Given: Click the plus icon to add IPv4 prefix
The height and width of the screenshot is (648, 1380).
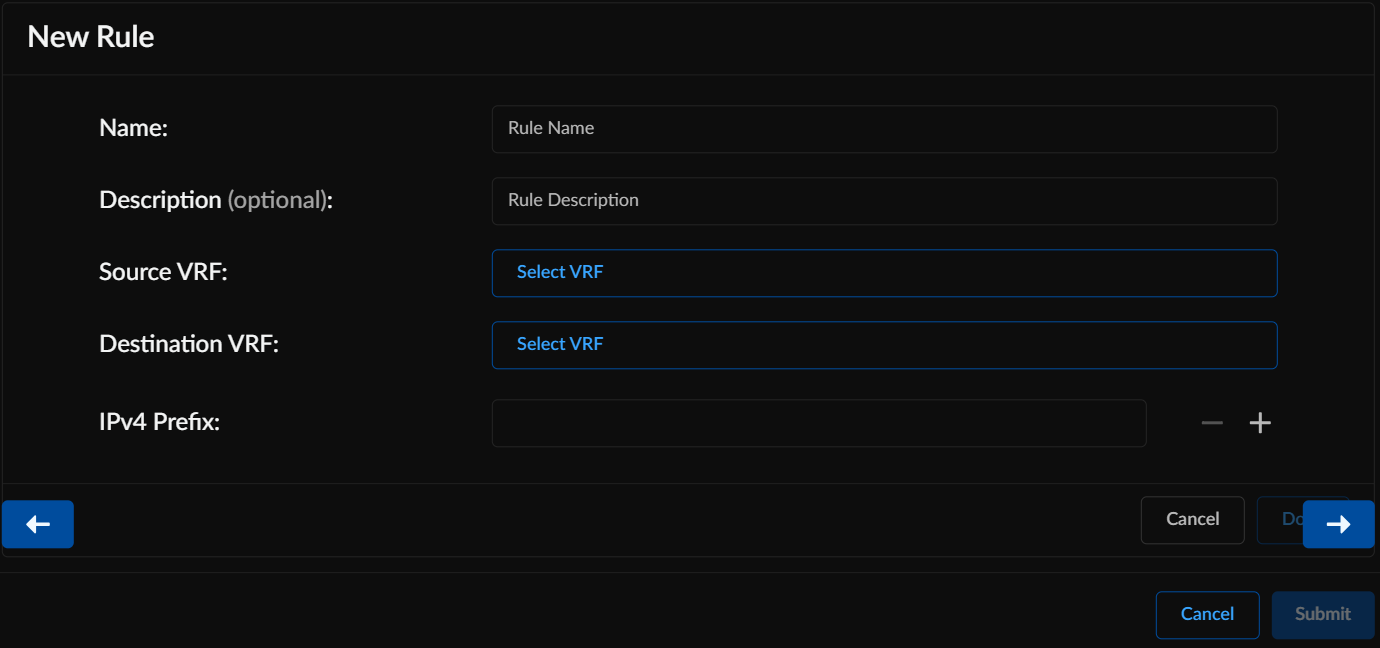Looking at the screenshot, I should [x=1260, y=422].
